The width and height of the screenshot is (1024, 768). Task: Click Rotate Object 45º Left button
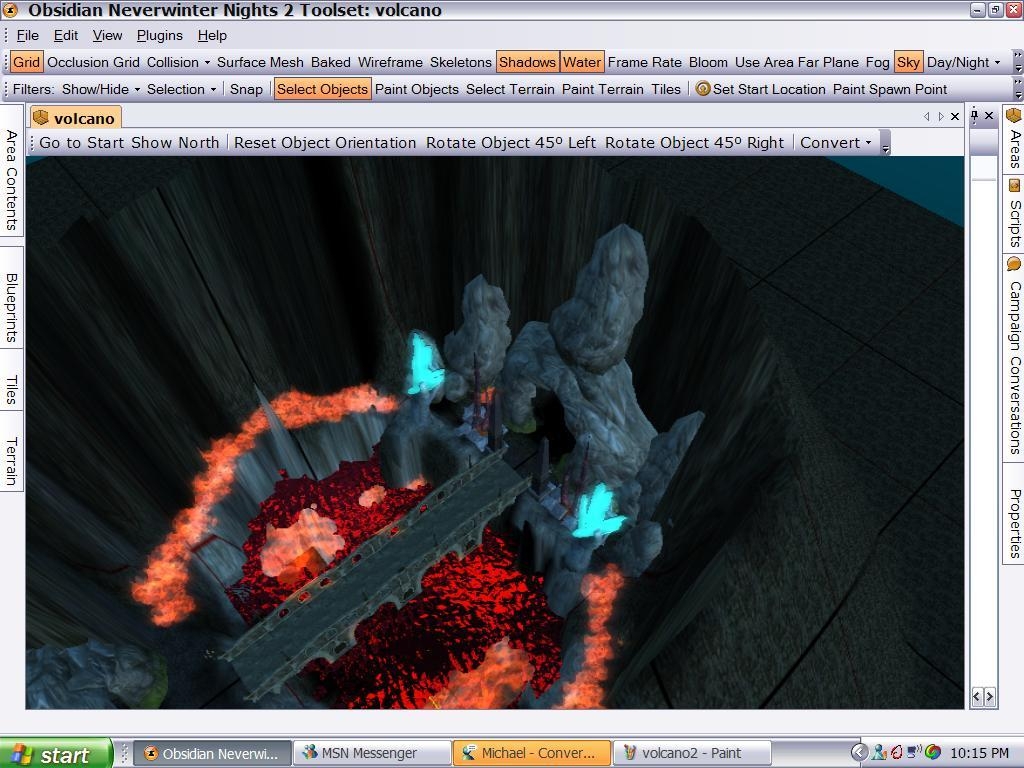pyautogui.click(x=510, y=142)
